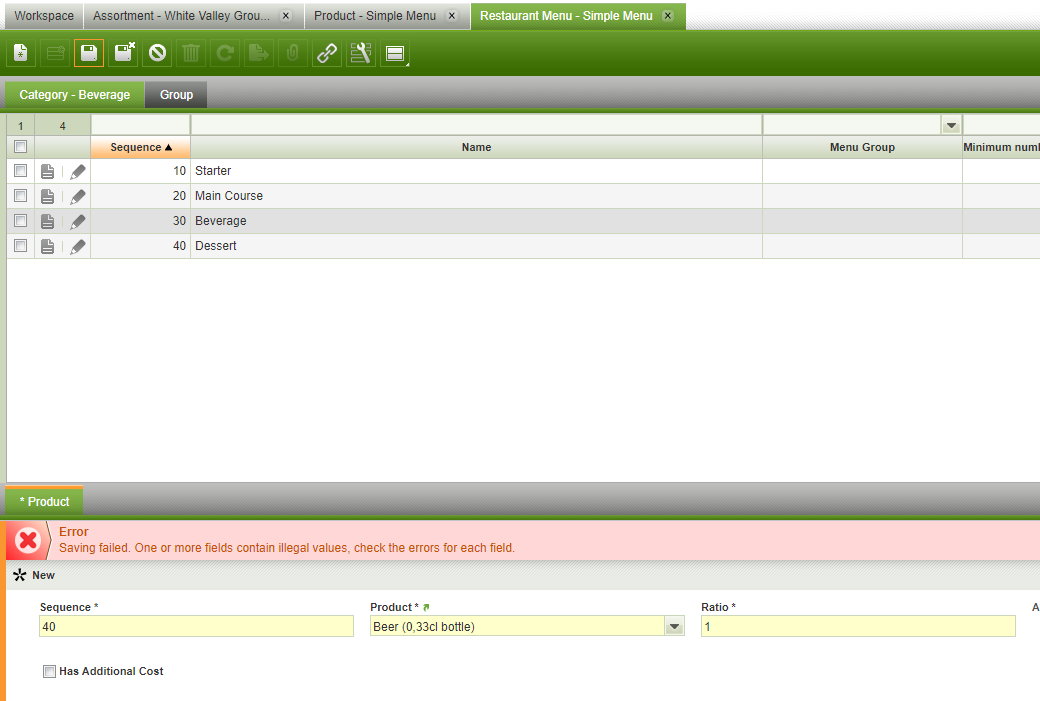Image resolution: width=1040 pixels, height=701 pixels.
Task: Click the Name column filter field
Action: click(x=476, y=125)
